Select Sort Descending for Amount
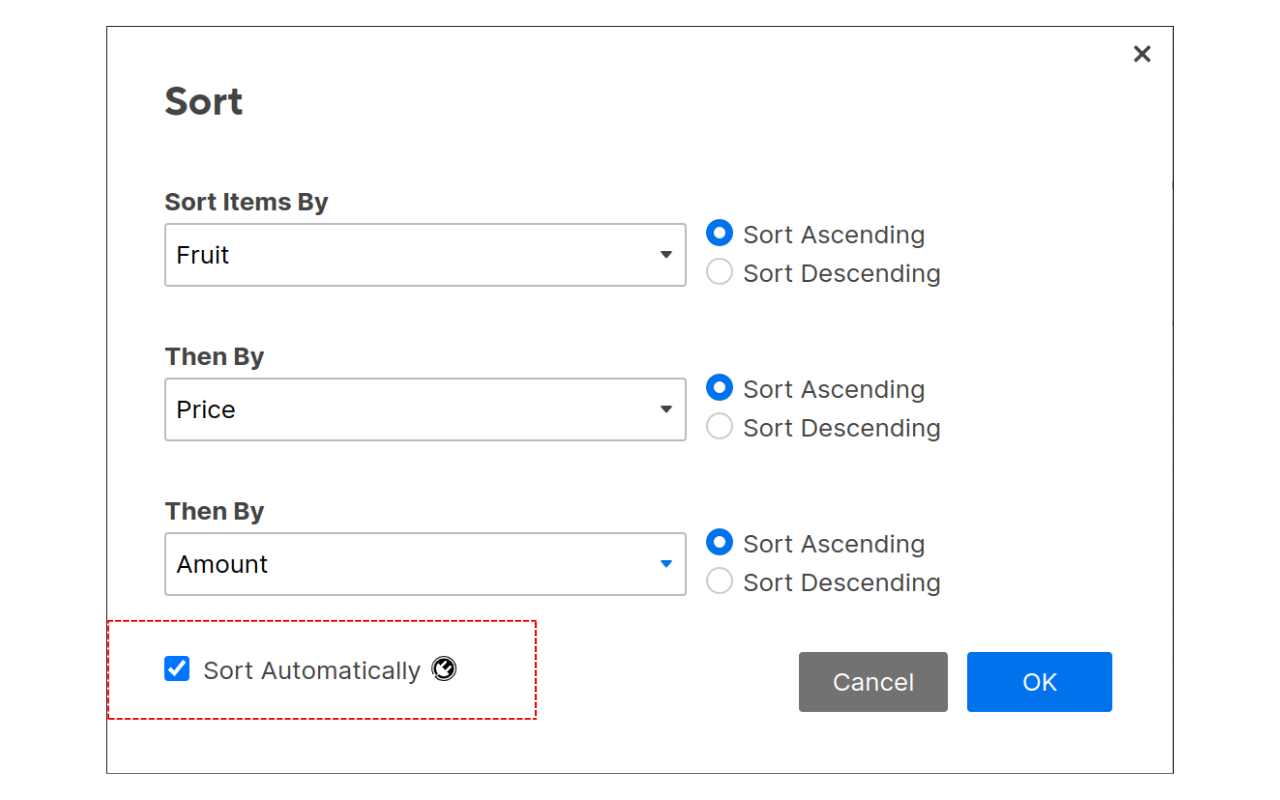 [719, 580]
